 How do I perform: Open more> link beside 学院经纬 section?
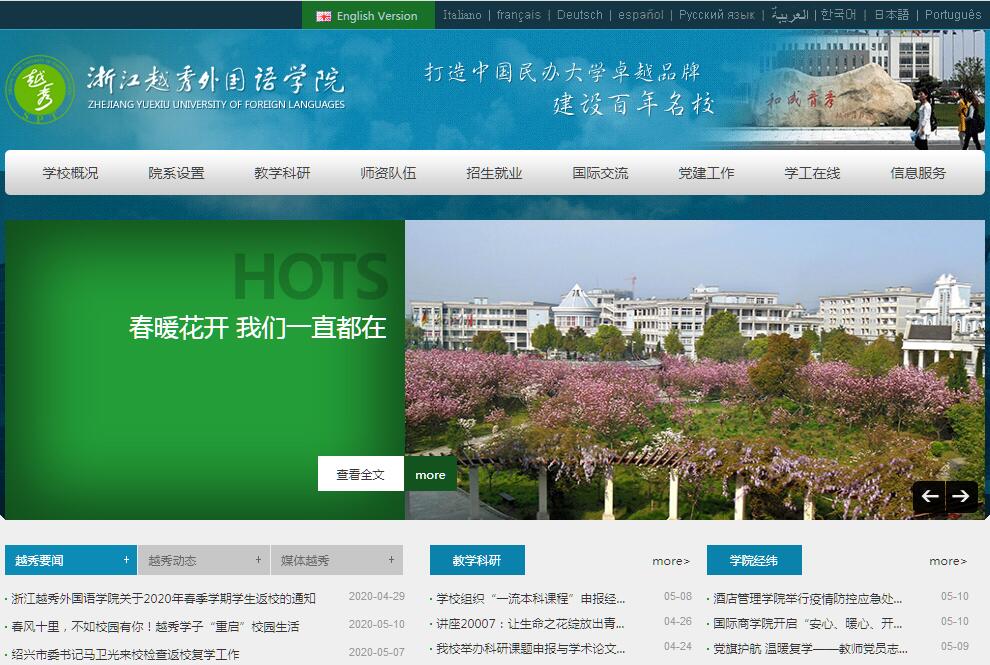pos(947,561)
